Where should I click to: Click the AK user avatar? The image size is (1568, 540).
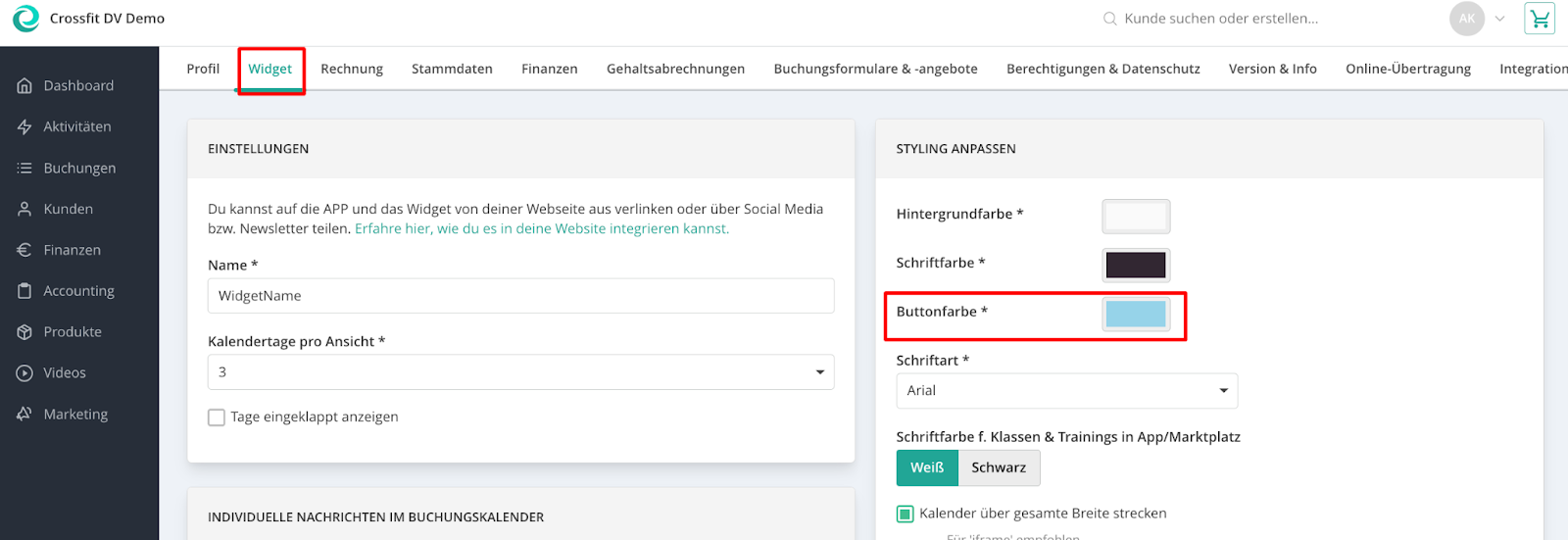(x=1467, y=19)
